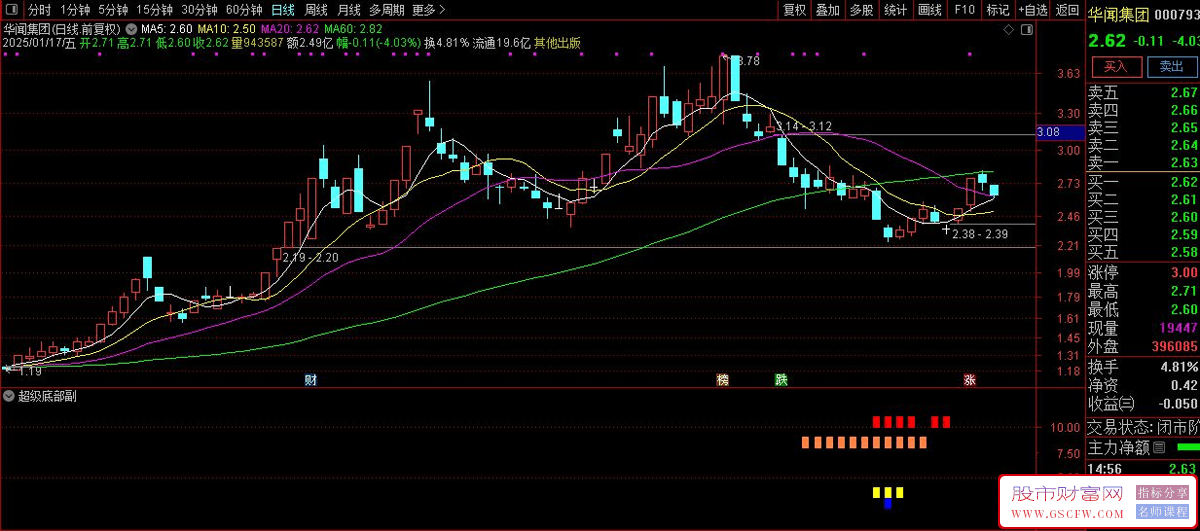
Task: Click the 华闻集团 stock name in the quote panel
Action: tap(1119, 13)
